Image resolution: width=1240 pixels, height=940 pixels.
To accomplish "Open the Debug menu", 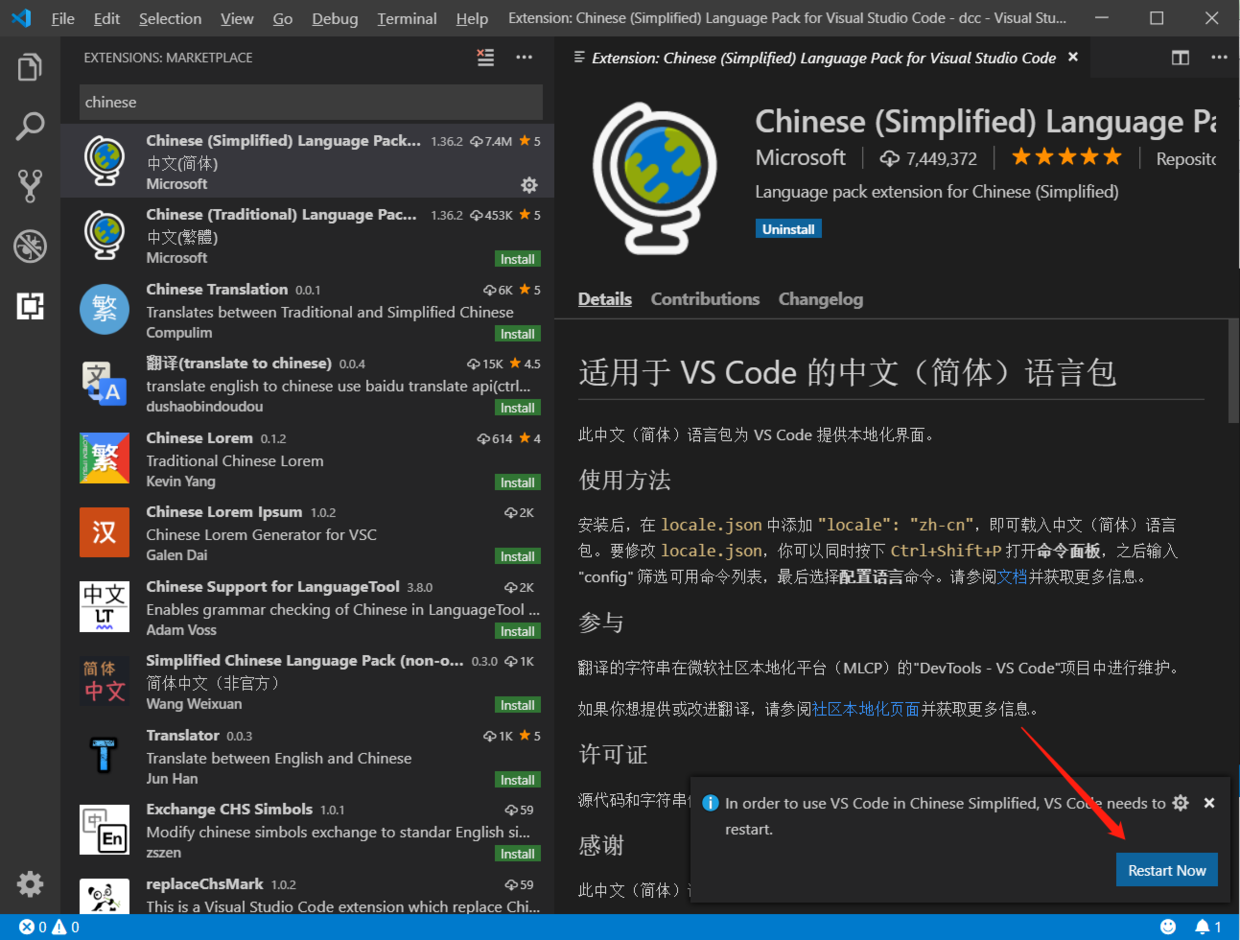I will (335, 18).
